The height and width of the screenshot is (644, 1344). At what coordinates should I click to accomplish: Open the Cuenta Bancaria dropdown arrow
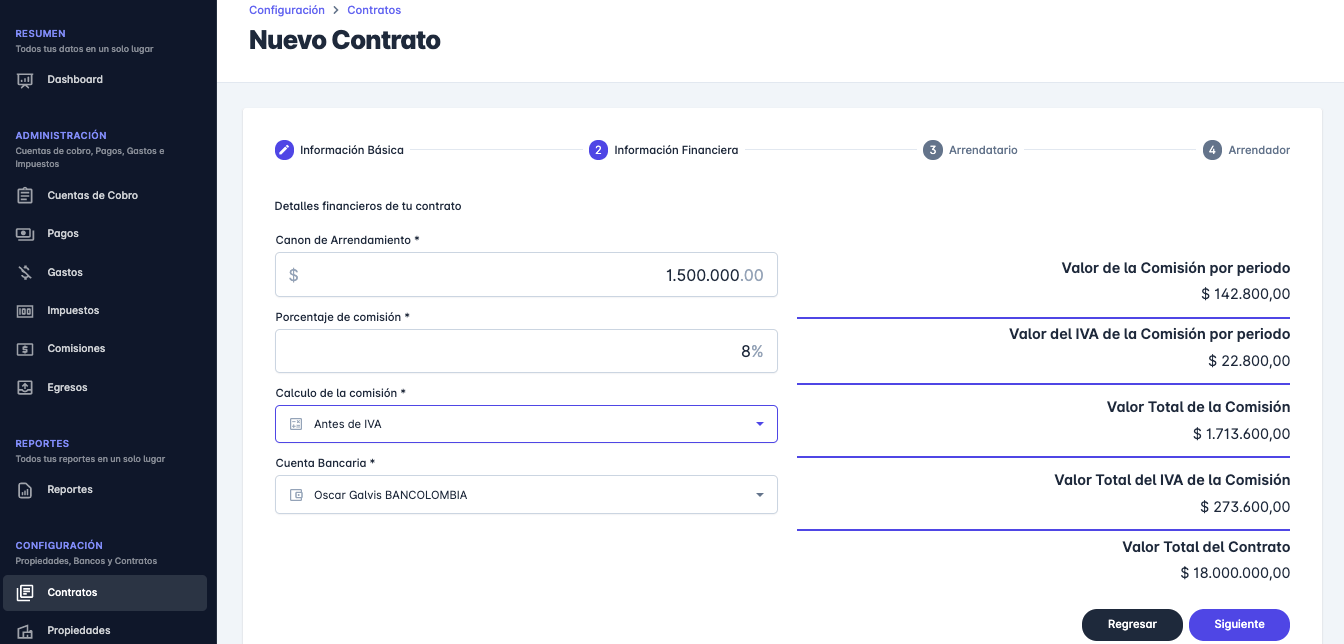(x=759, y=495)
